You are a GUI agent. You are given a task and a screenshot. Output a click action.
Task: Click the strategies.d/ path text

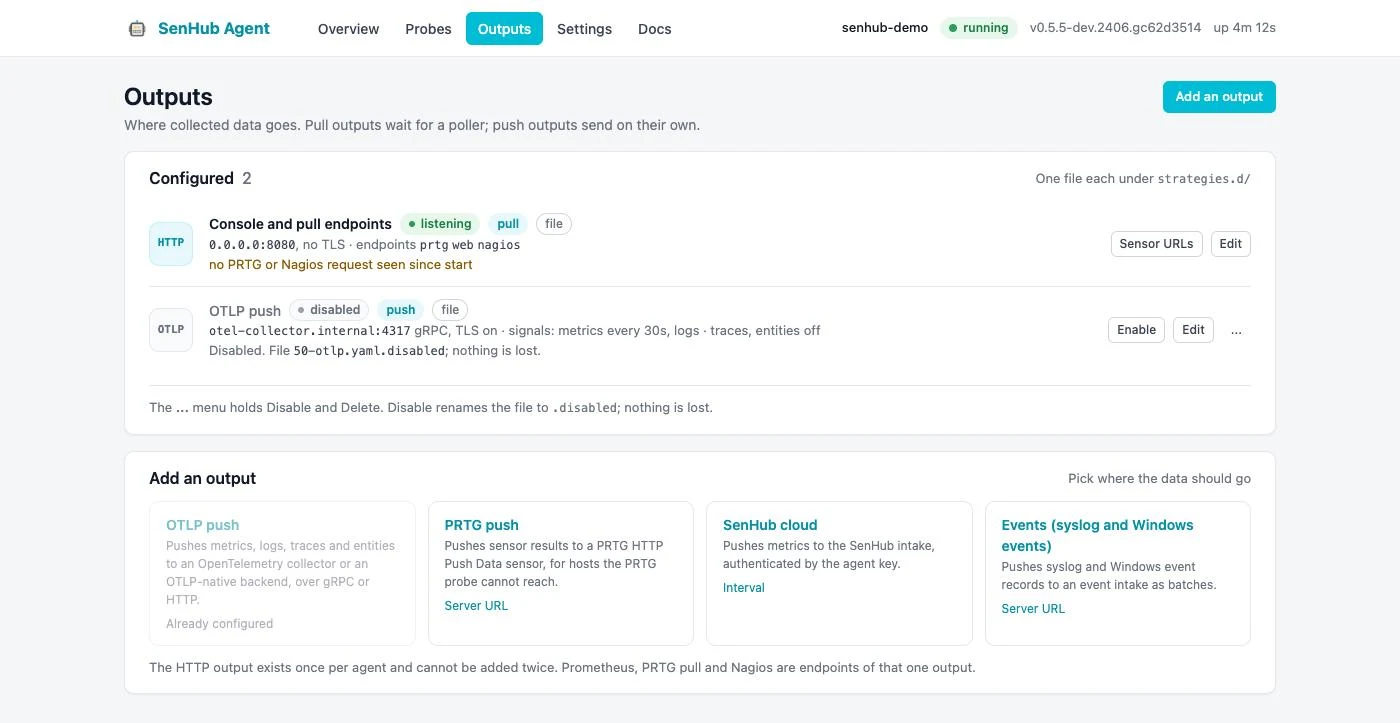pos(1204,179)
